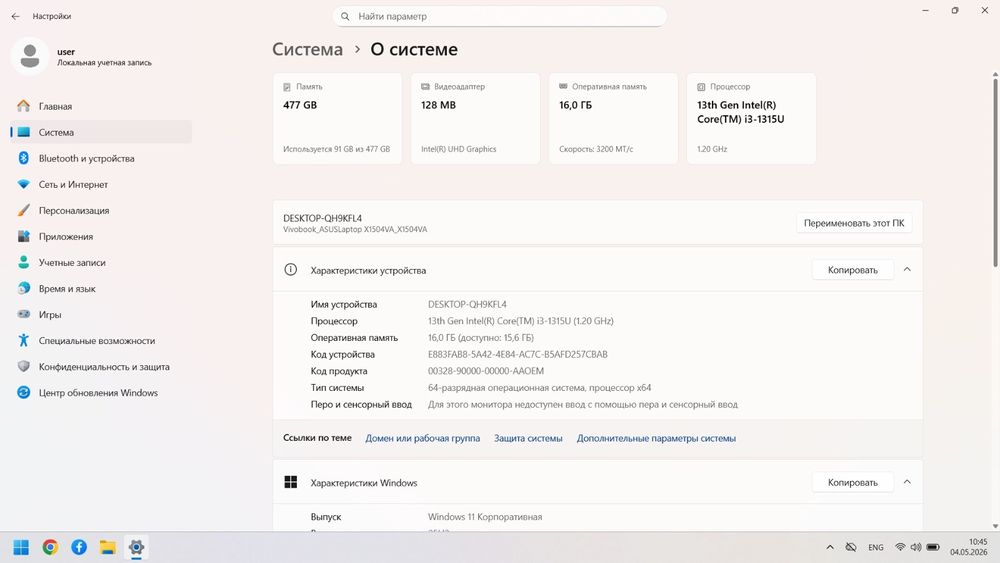The width and height of the screenshot is (1000, 563).
Task: Open Дополнительные параметры системы link
Action: coord(656,438)
